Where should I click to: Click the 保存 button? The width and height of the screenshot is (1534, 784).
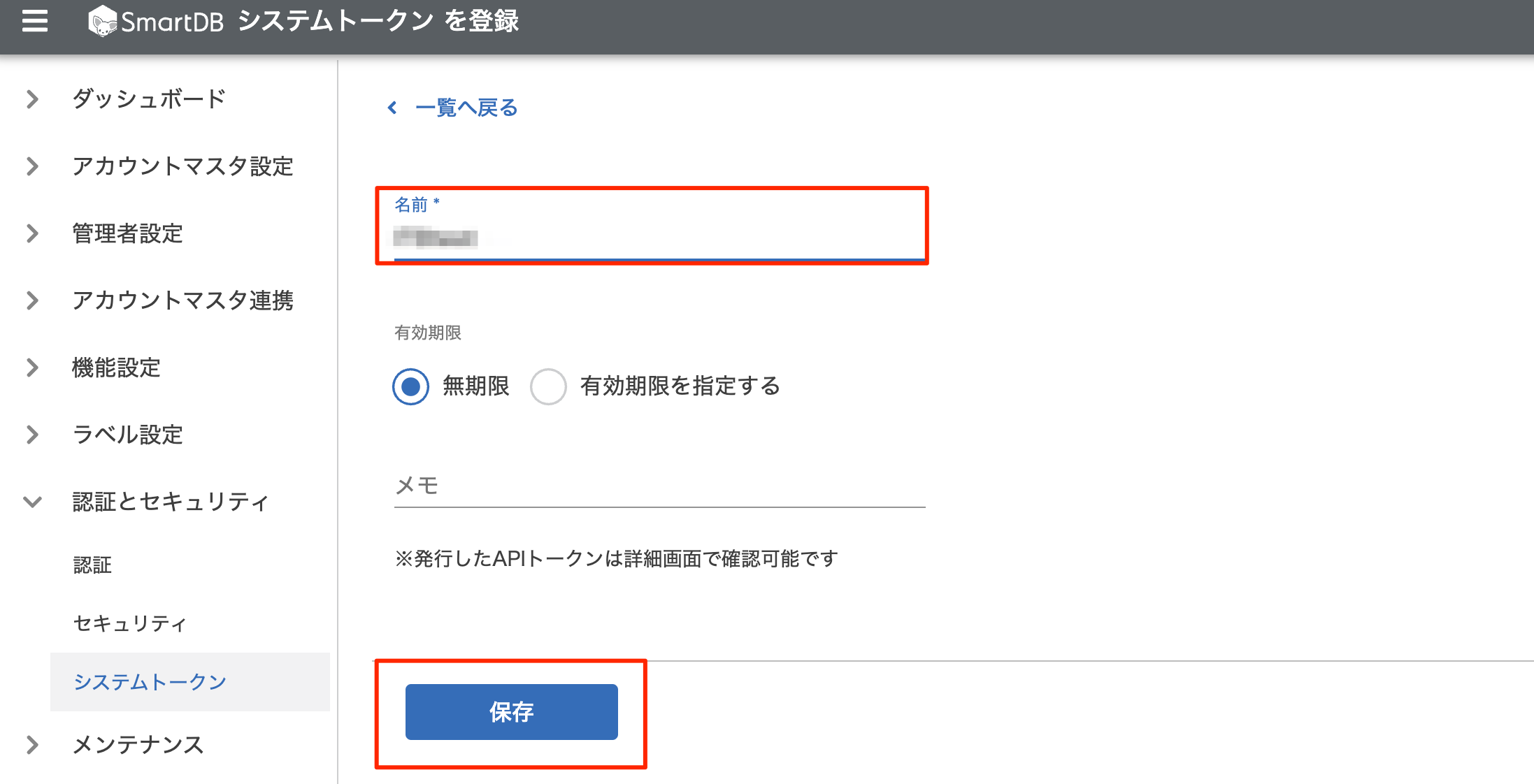(x=511, y=712)
